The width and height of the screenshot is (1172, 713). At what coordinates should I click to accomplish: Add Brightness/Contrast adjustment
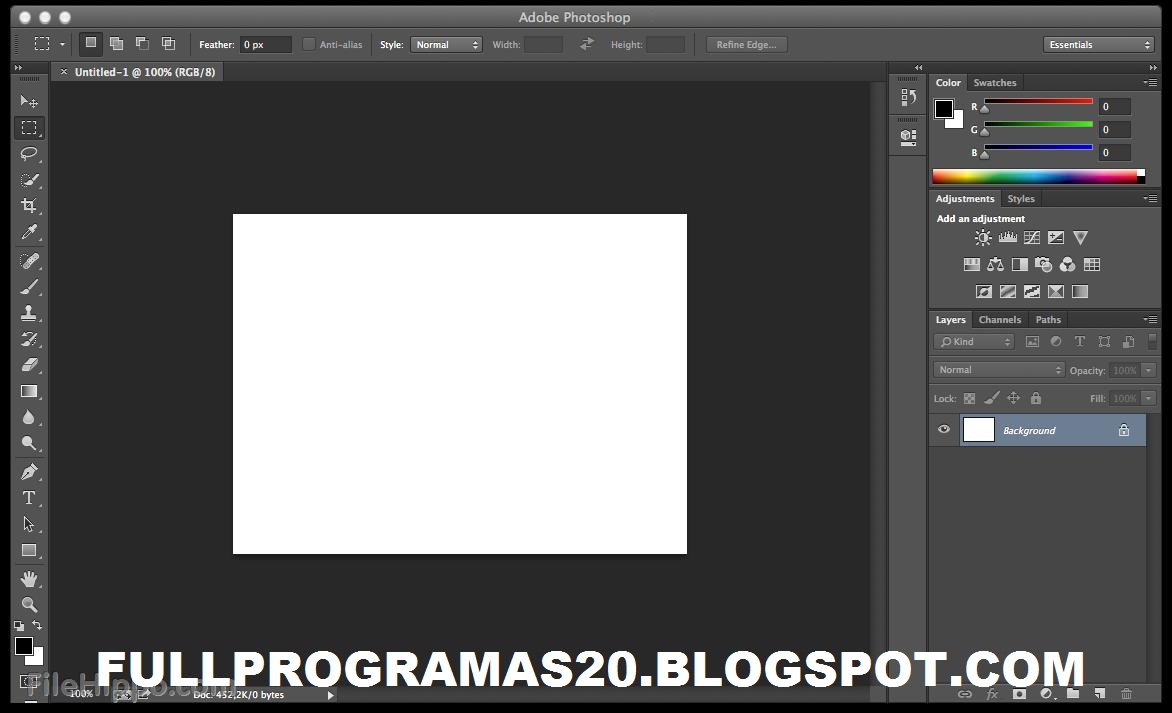[983, 238]
